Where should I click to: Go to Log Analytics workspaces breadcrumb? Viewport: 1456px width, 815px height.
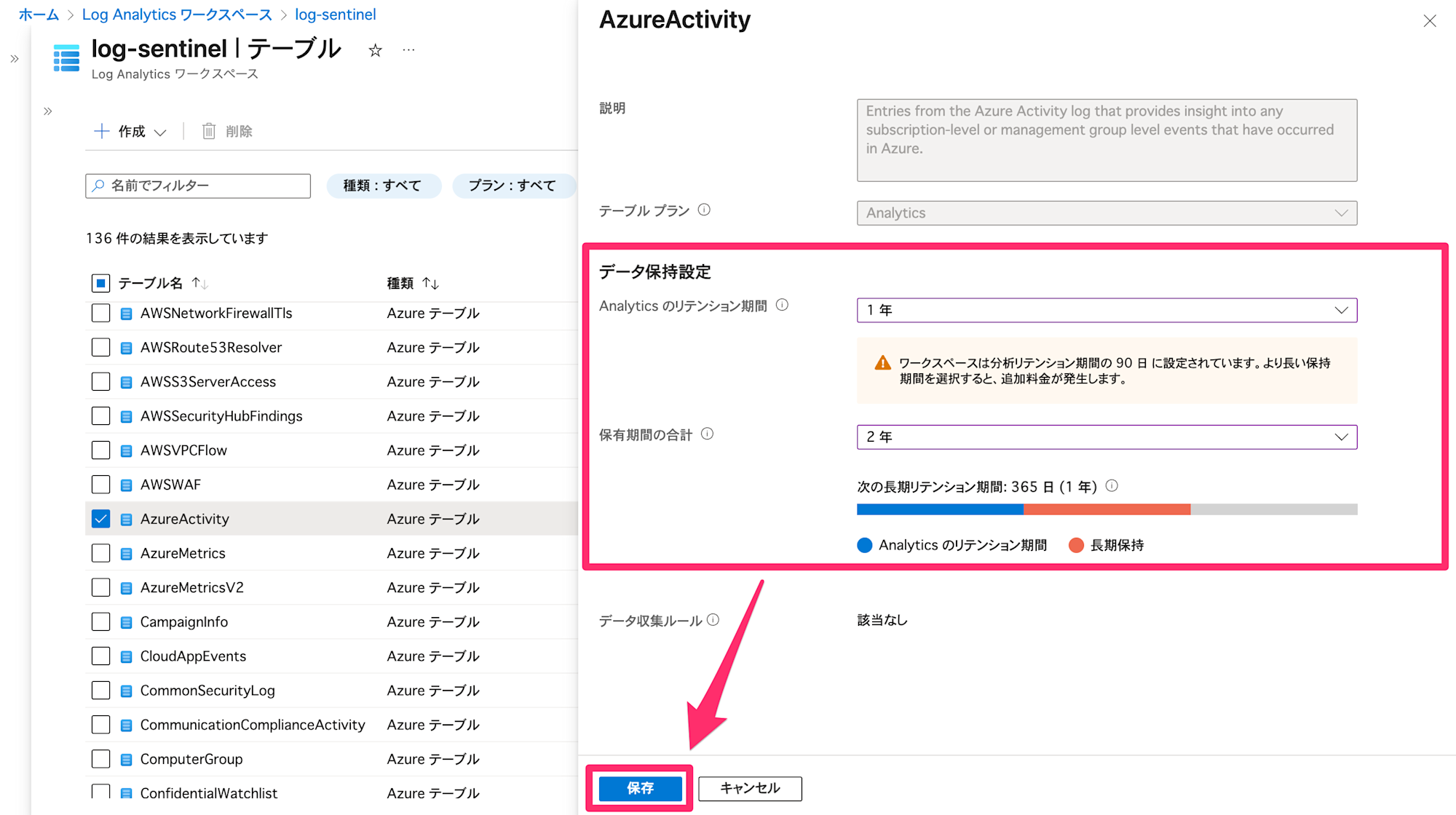pos(177,15)
